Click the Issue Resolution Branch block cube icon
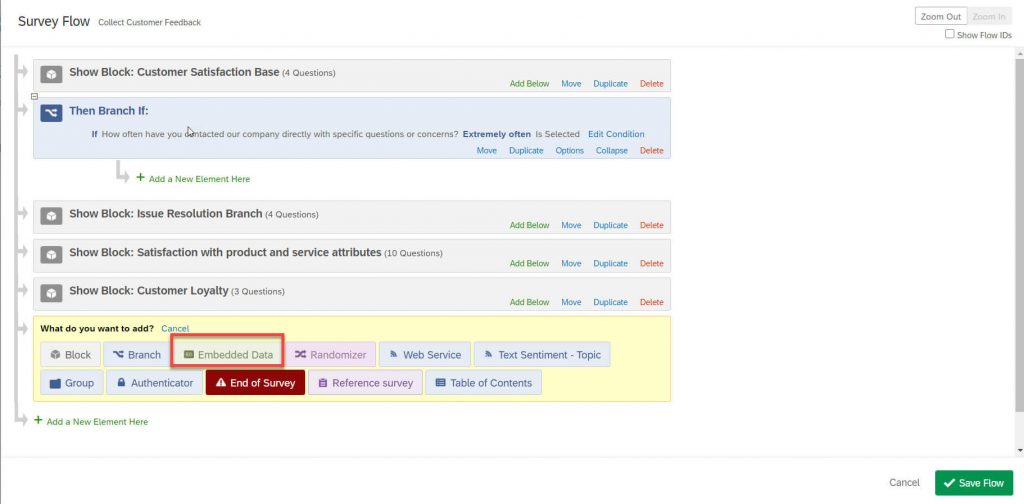 click(52, 215)
